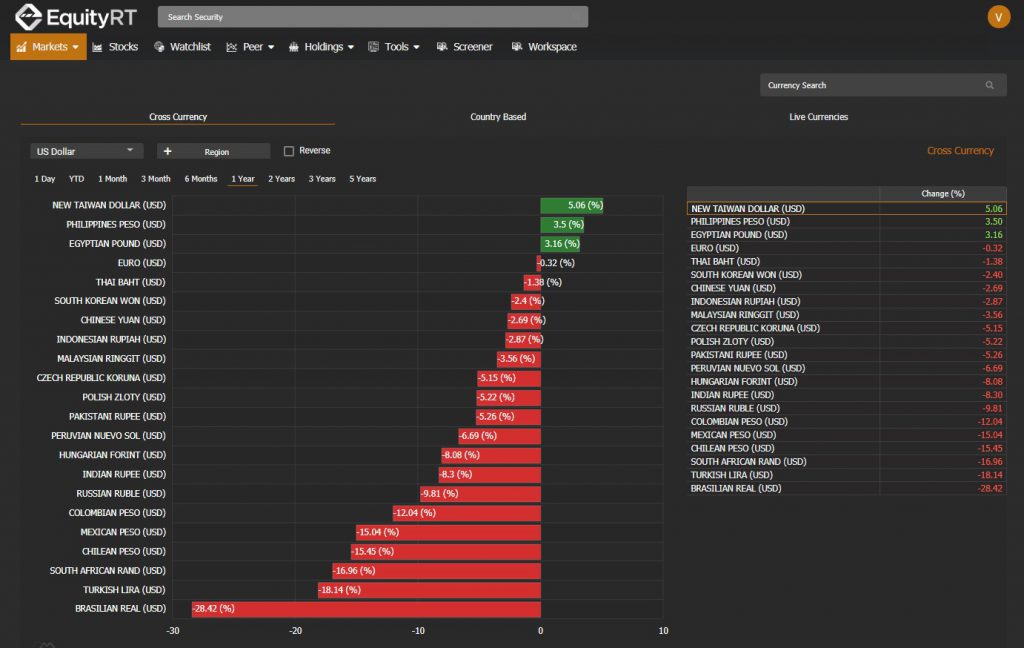Select Thai Baht (USD) in table

(846, 262)
